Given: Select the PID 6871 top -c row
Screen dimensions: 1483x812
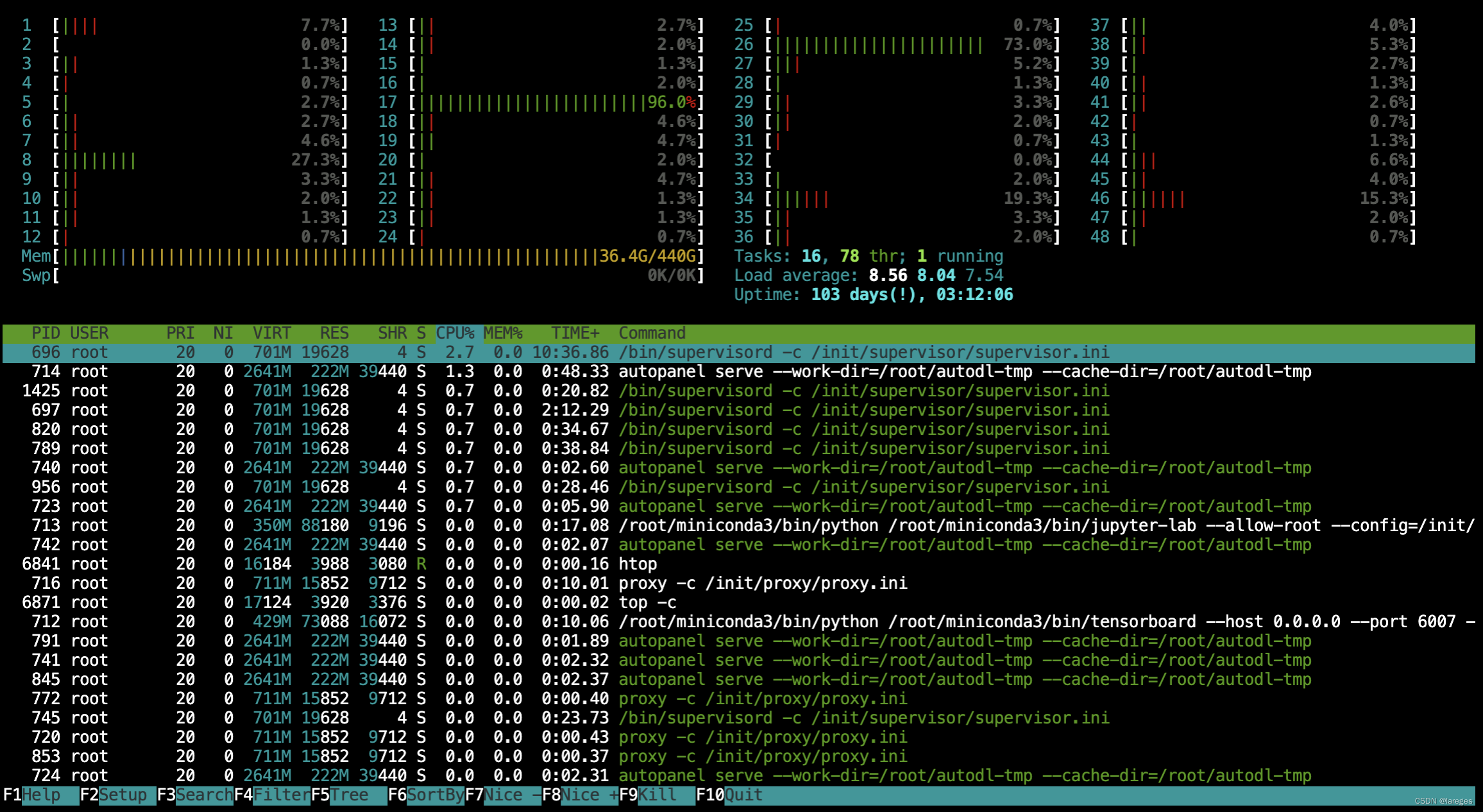Looking at the screenshot, I should (739, 603).
